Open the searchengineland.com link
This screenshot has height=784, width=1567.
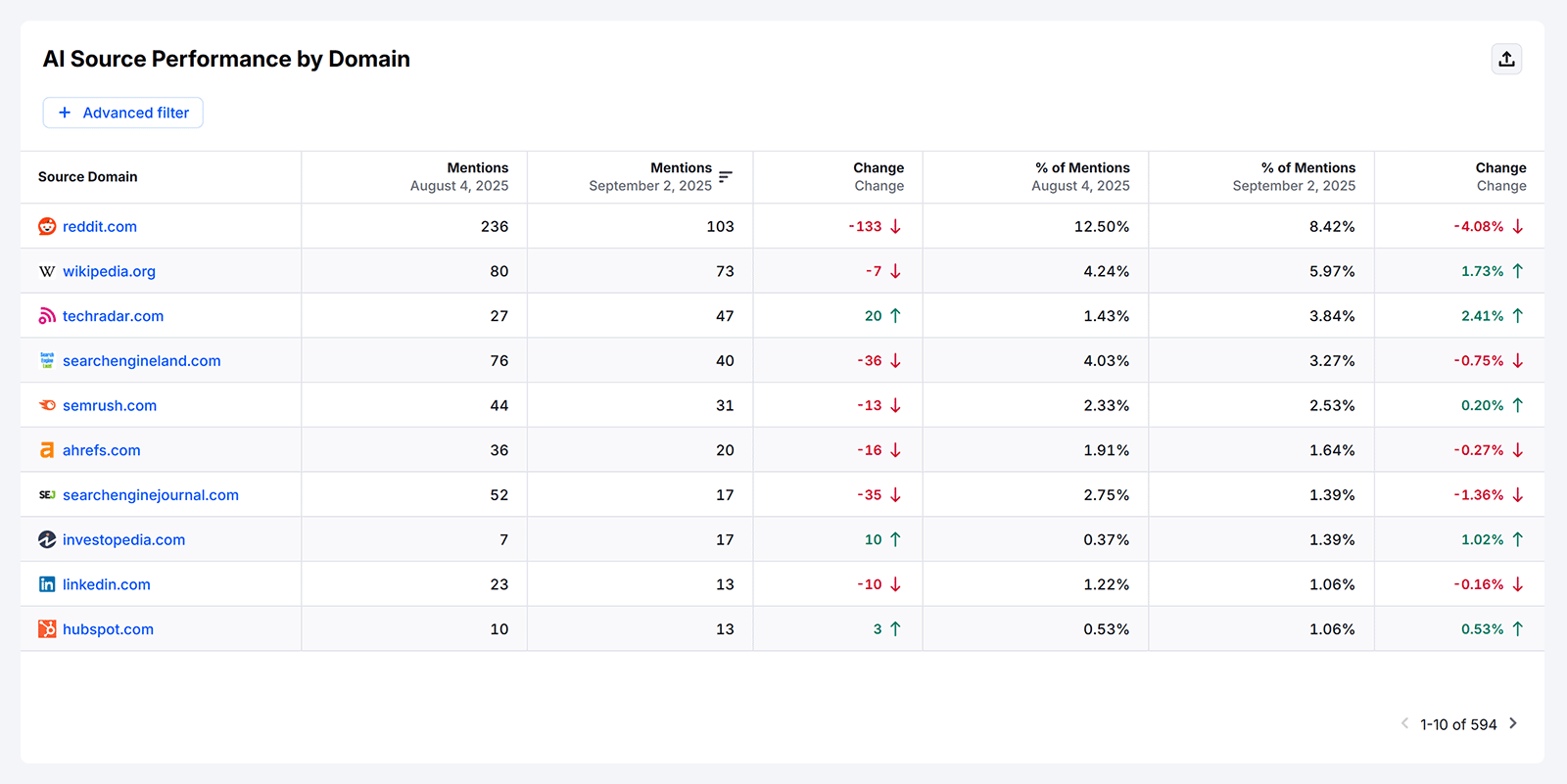[x=141, y=361]
